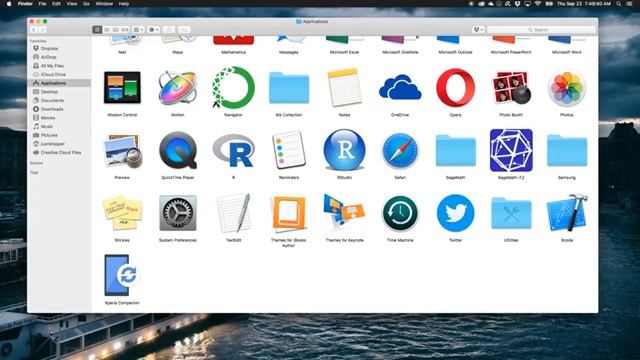Viewport: 640px width, 360px height.
Task: Click the Share toolbar button
Action: coord(169,30)
